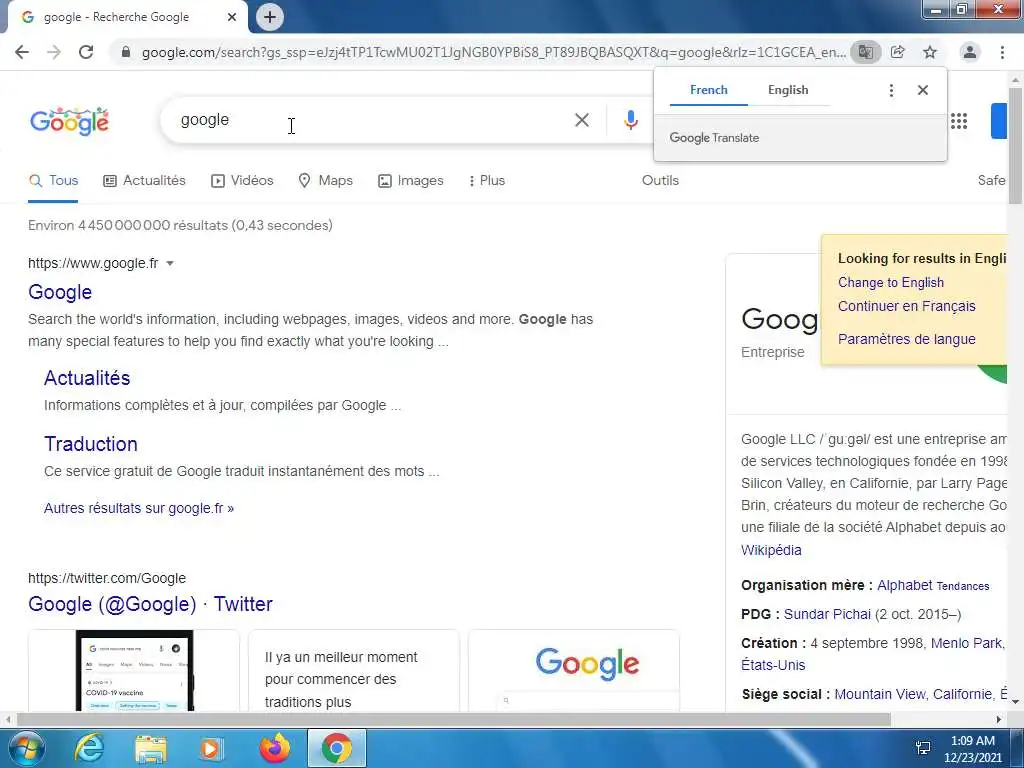
Task: Open the Actualités sitelink
Action: coord(87,378)
